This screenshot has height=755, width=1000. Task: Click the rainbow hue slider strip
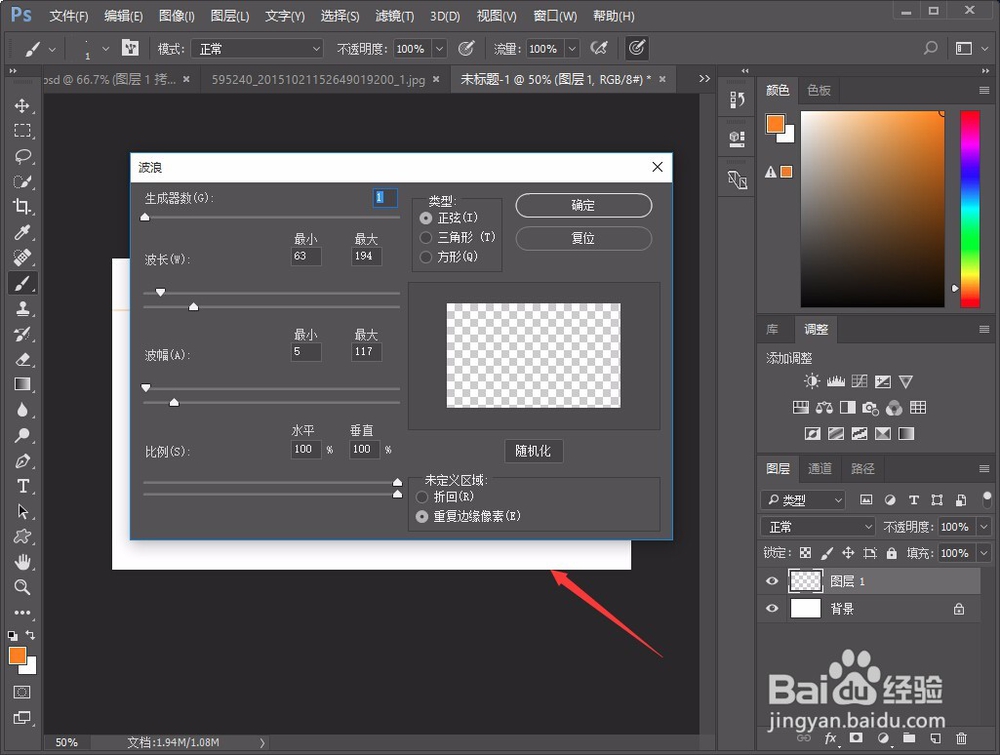click(x=970, y=209)
